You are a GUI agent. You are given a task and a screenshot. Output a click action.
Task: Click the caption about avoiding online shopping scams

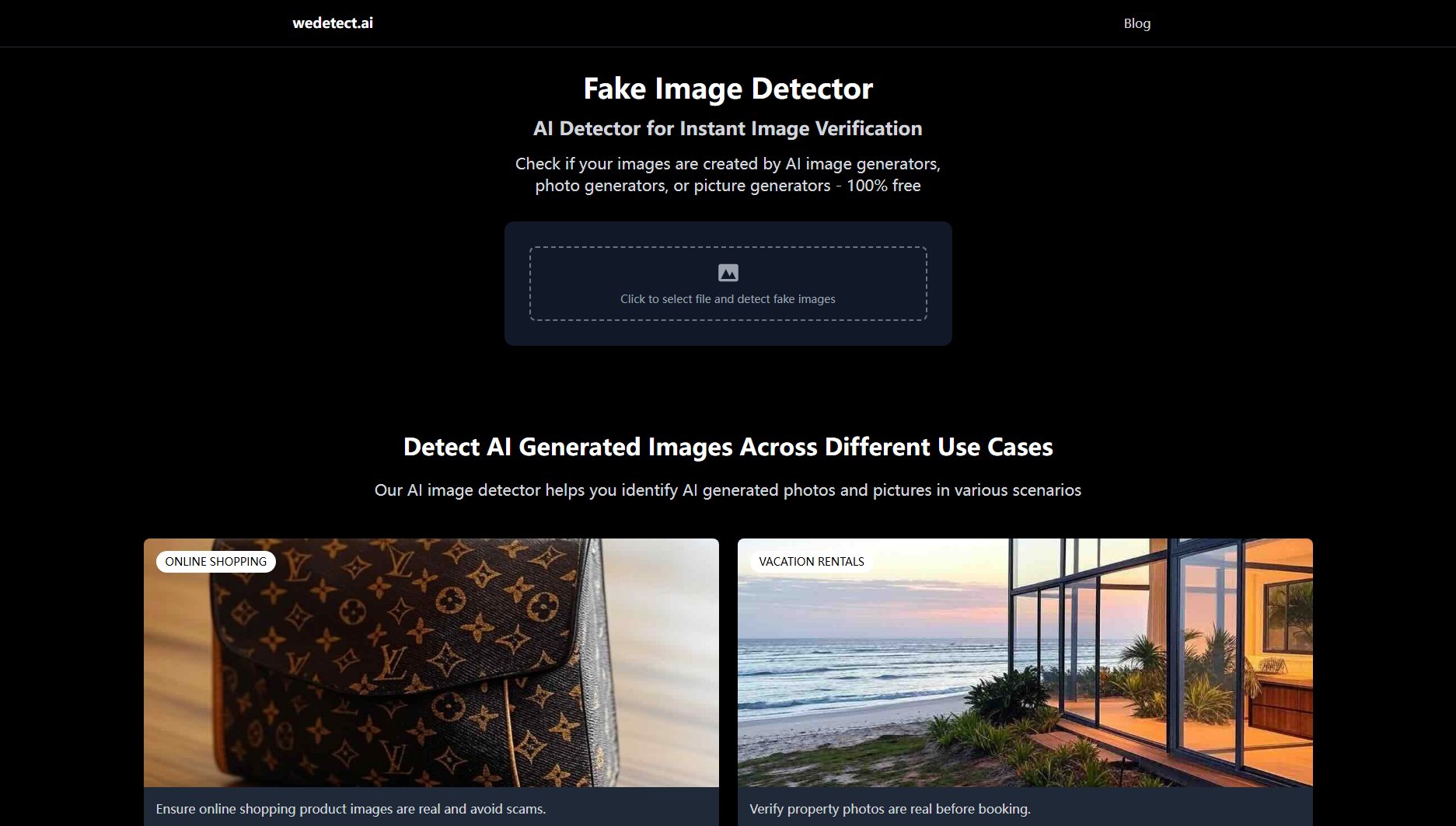point(351,808)
